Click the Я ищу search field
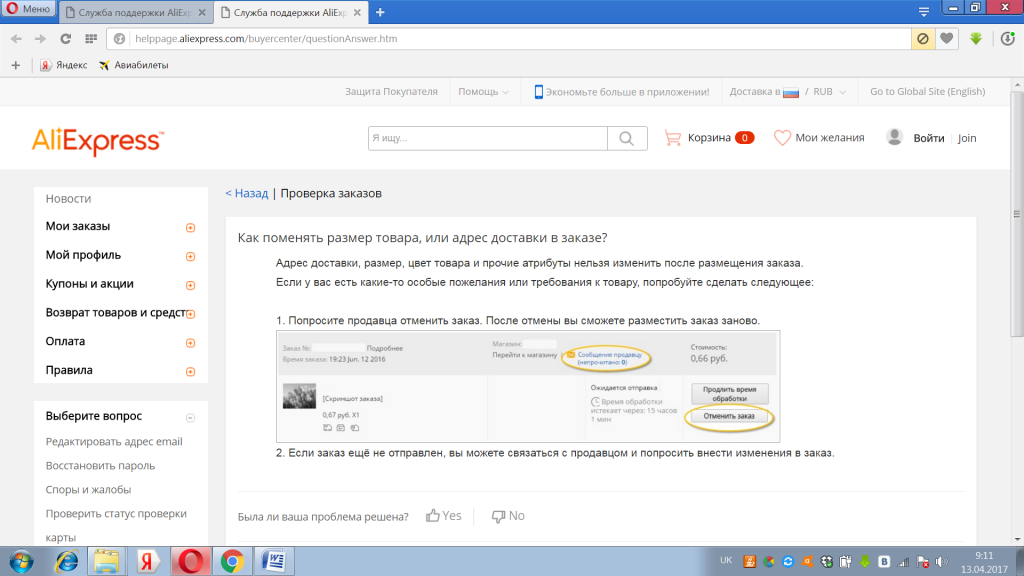The width and height of the screenshot is (1024, 576). pos(487,138)
